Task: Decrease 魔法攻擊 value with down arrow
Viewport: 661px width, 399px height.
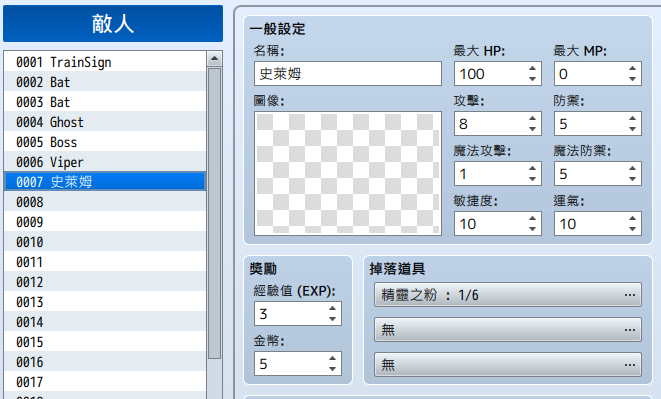Action: coord(532,179)
